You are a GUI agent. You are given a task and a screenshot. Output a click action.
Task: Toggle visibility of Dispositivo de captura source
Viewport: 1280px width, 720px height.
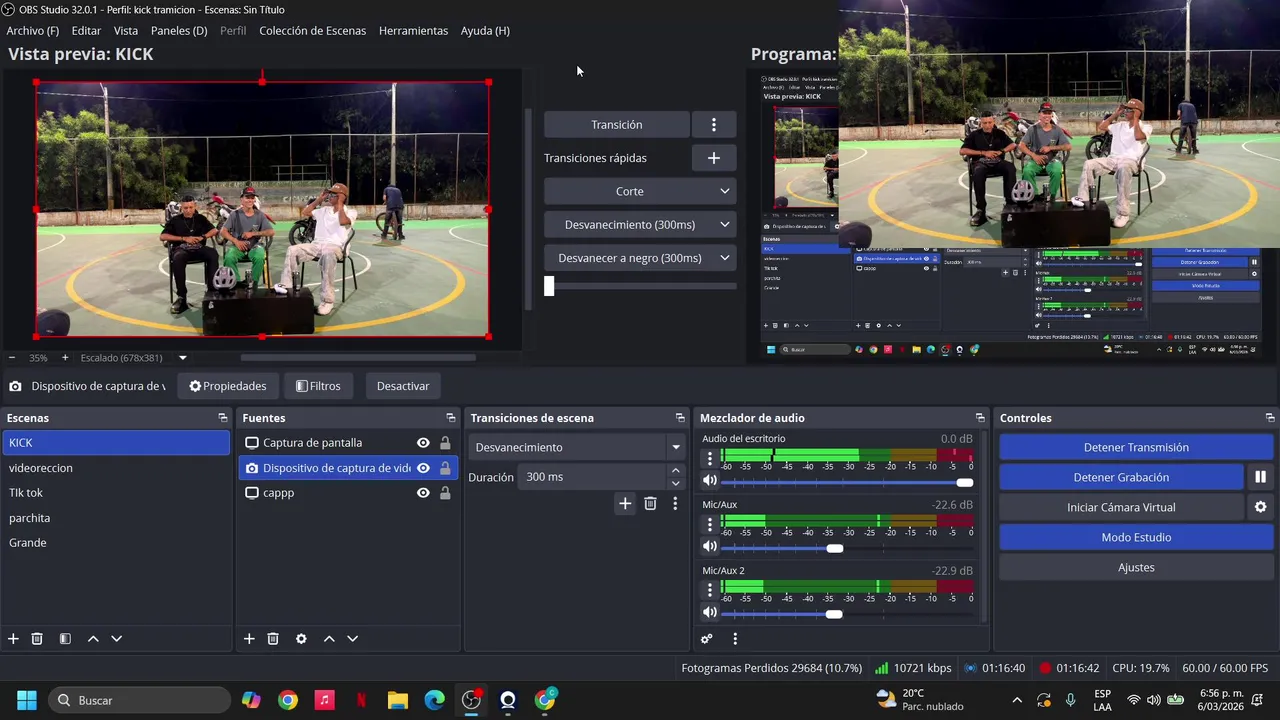click(423, 468)
